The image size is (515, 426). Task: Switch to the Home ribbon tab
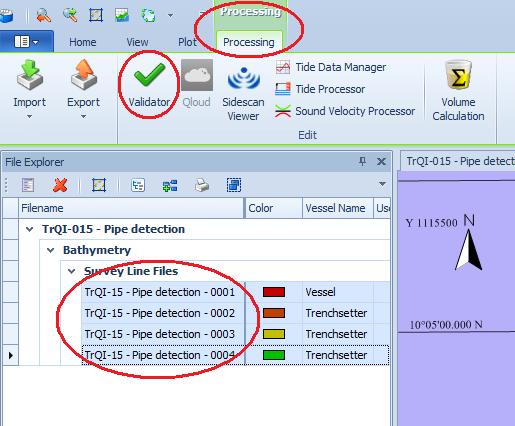coord(83,42)
